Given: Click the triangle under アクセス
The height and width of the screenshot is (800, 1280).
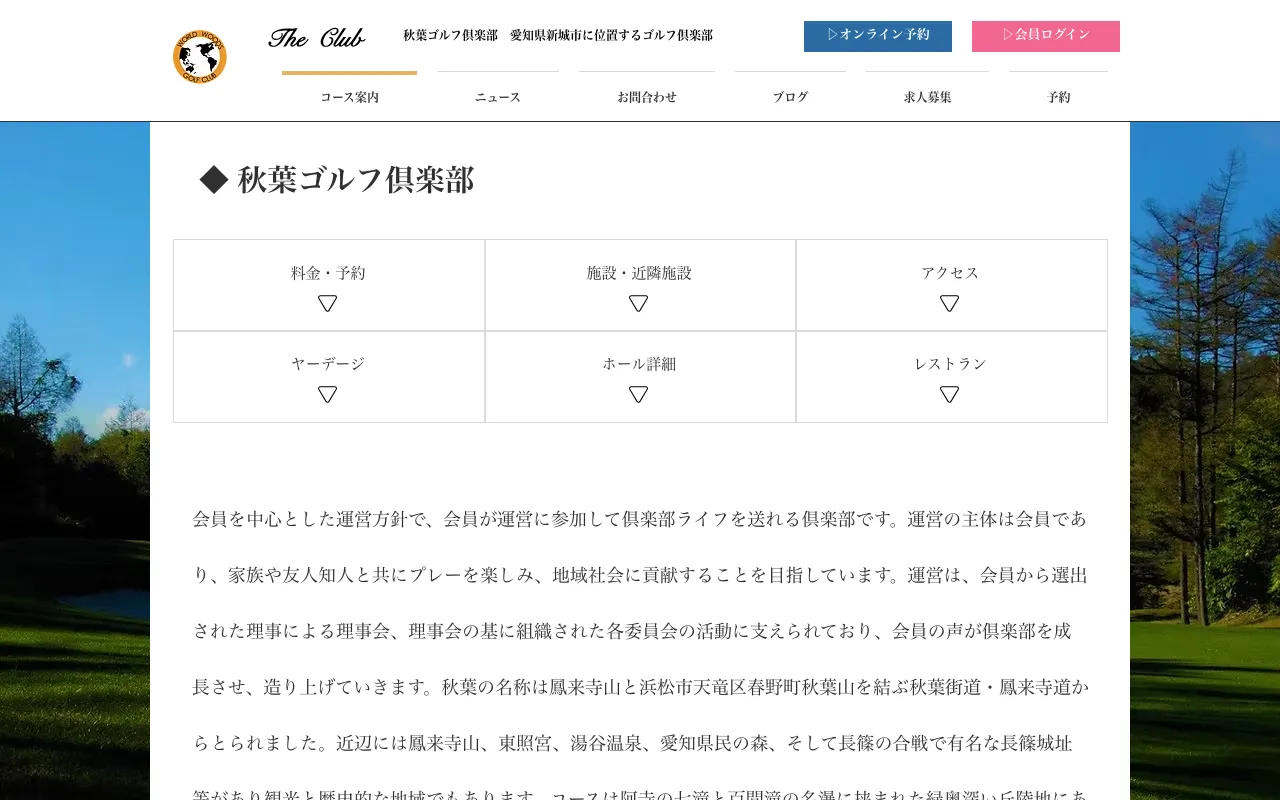Looking at the screenshot, I should pos(950,303).
